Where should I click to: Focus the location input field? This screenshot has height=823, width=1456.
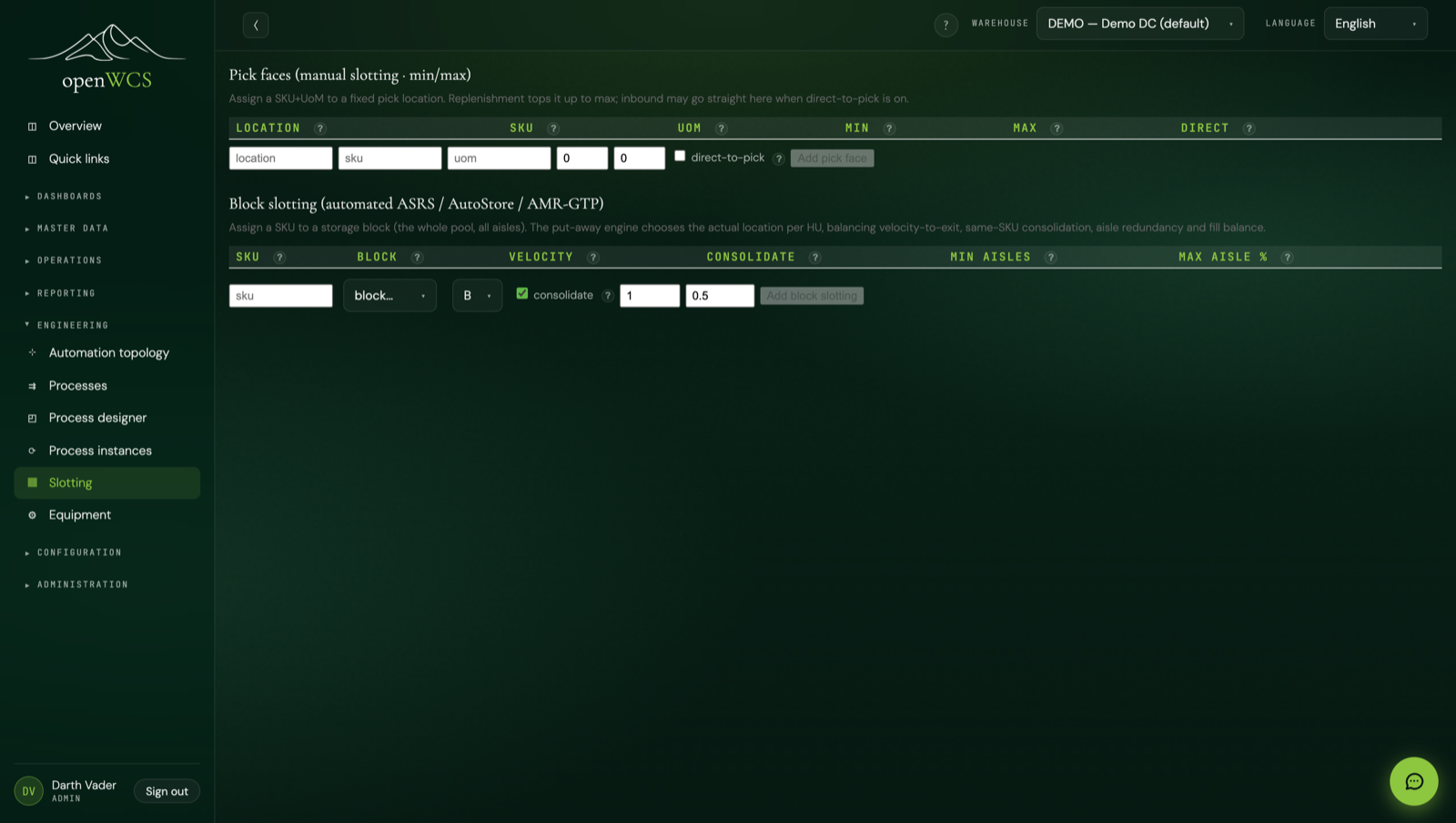click(280, 158)
